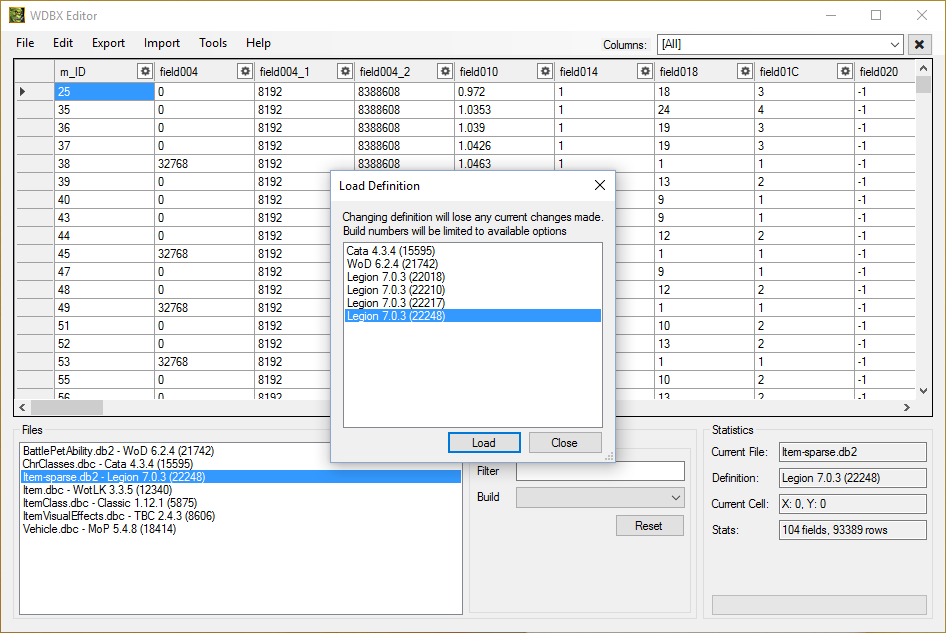Click the field004_2 column gear icon
Screen dimensions: 946x633
[x=445, y=71]
